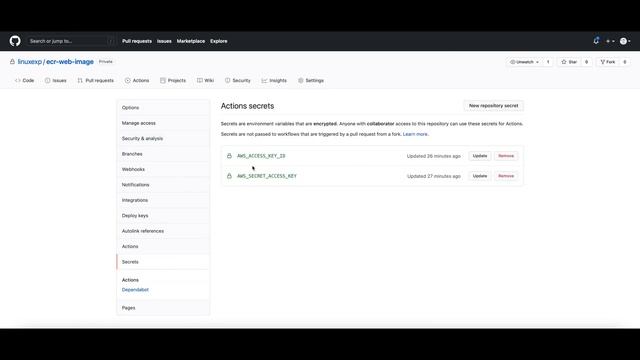Open the user avatar menu
The image size is (640, 360).
[625, 41]
